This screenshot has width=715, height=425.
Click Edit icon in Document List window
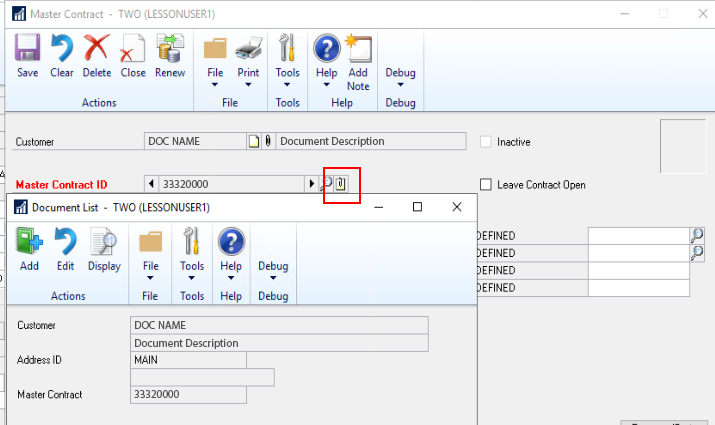point(66,249)
